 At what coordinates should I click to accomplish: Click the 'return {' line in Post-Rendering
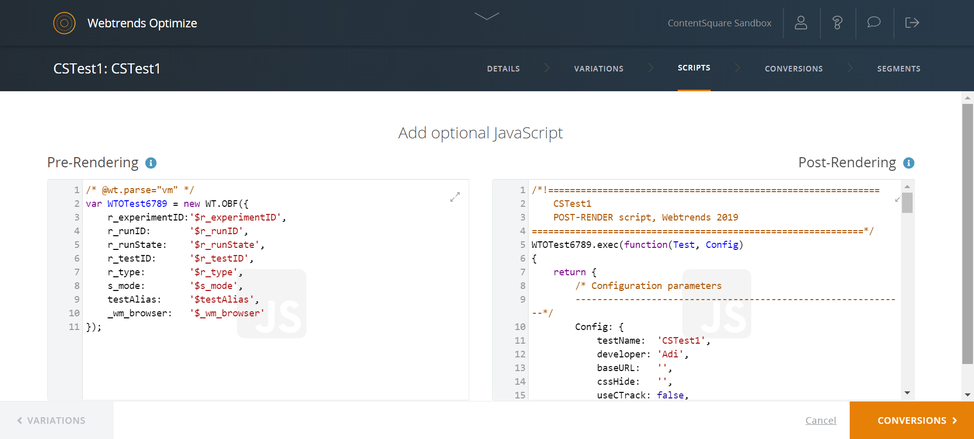575,272
